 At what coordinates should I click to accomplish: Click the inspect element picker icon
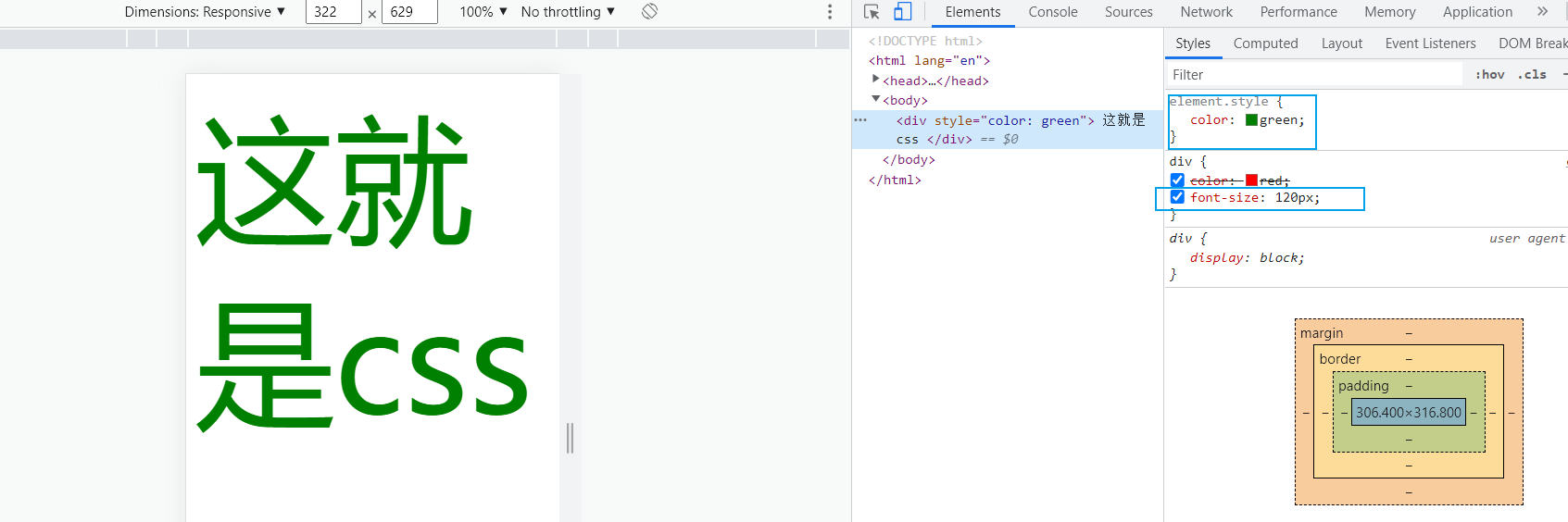coord(872,12)
